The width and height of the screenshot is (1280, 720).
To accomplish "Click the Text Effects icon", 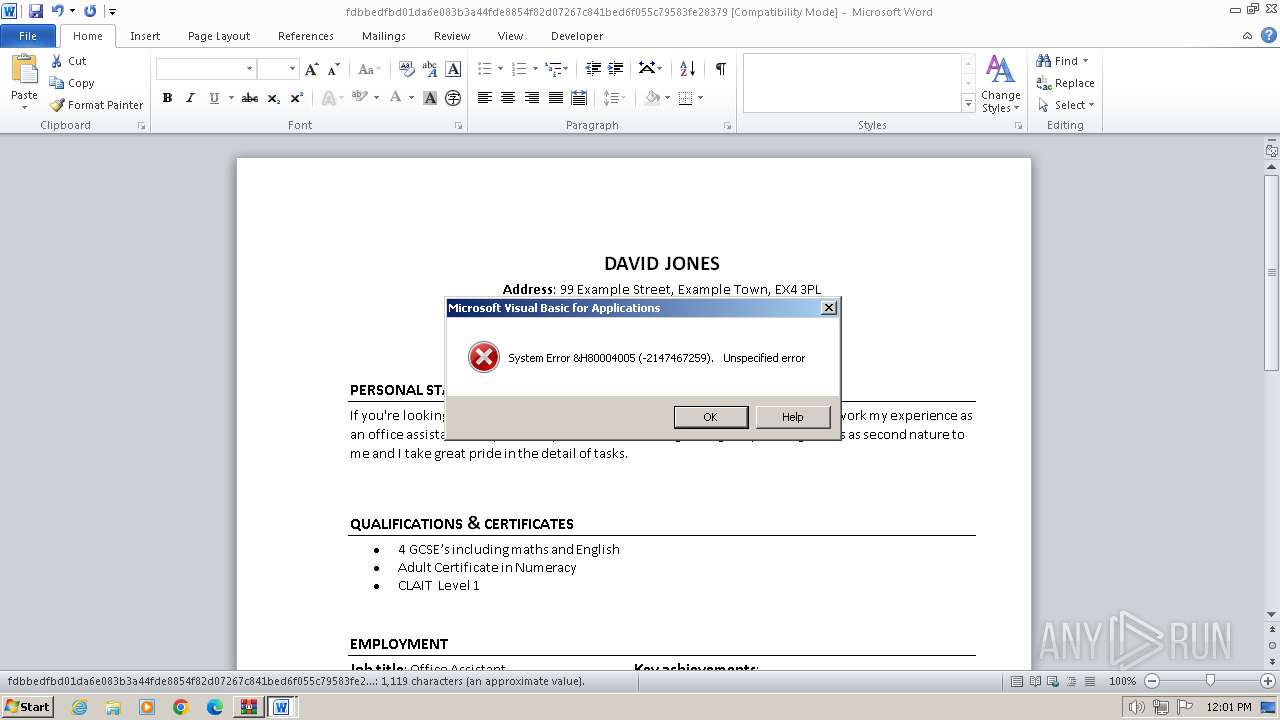I will click(x=328, y=98).
